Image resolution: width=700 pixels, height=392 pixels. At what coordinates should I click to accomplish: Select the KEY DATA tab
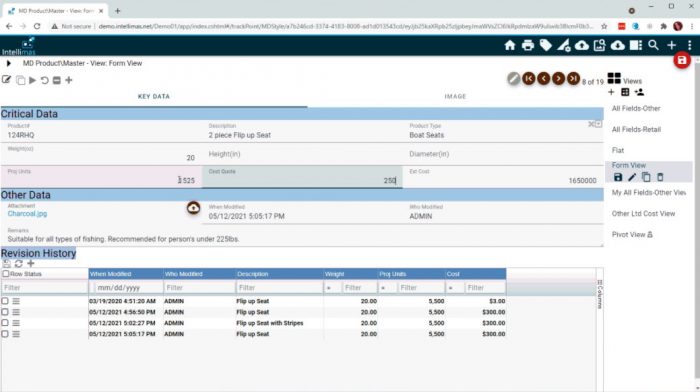(x=154, y=96)
